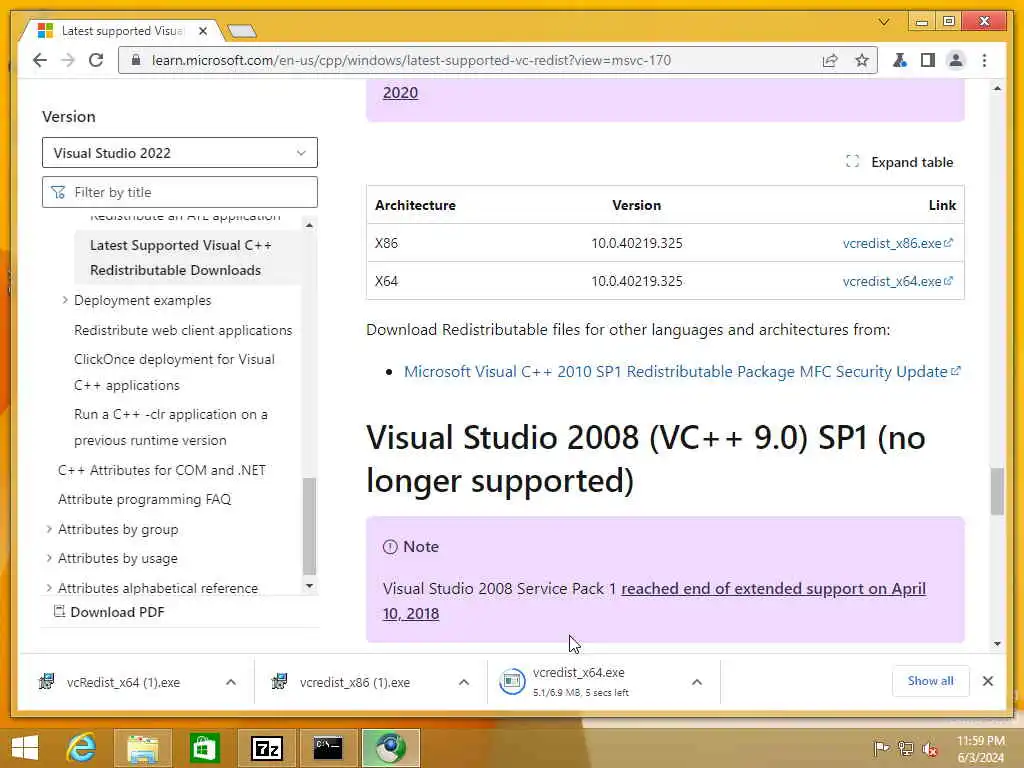
Task: Bookmark this page with the star icon
Action: point(862,61)
